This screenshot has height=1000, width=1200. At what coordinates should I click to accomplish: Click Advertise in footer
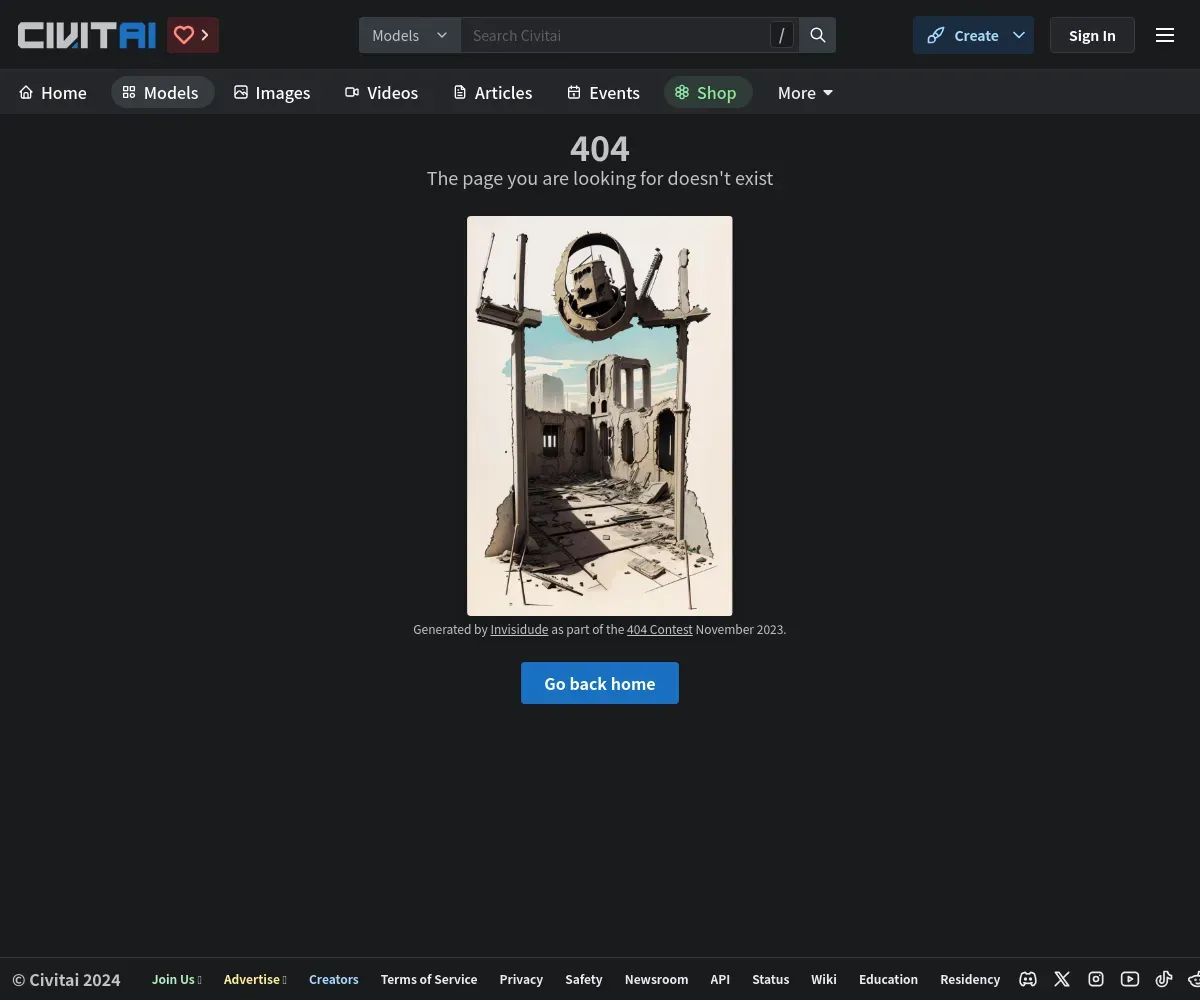coord(255,980)
